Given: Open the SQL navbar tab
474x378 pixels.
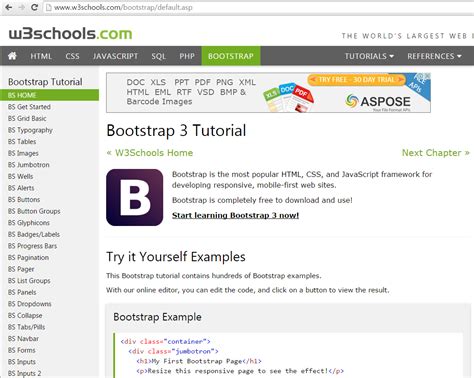Looking at the screenshot, I should coord(159,56).
